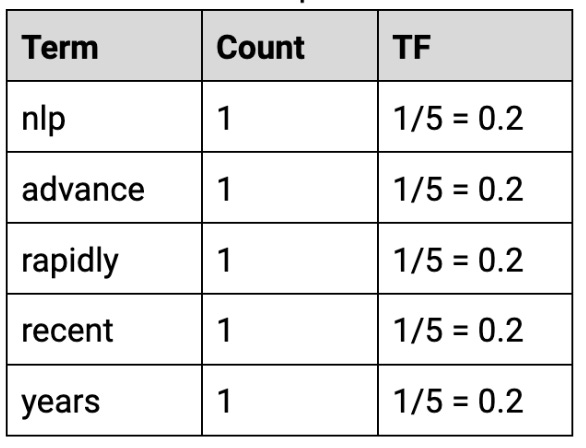Select the nlp term cell

point(104,117)
